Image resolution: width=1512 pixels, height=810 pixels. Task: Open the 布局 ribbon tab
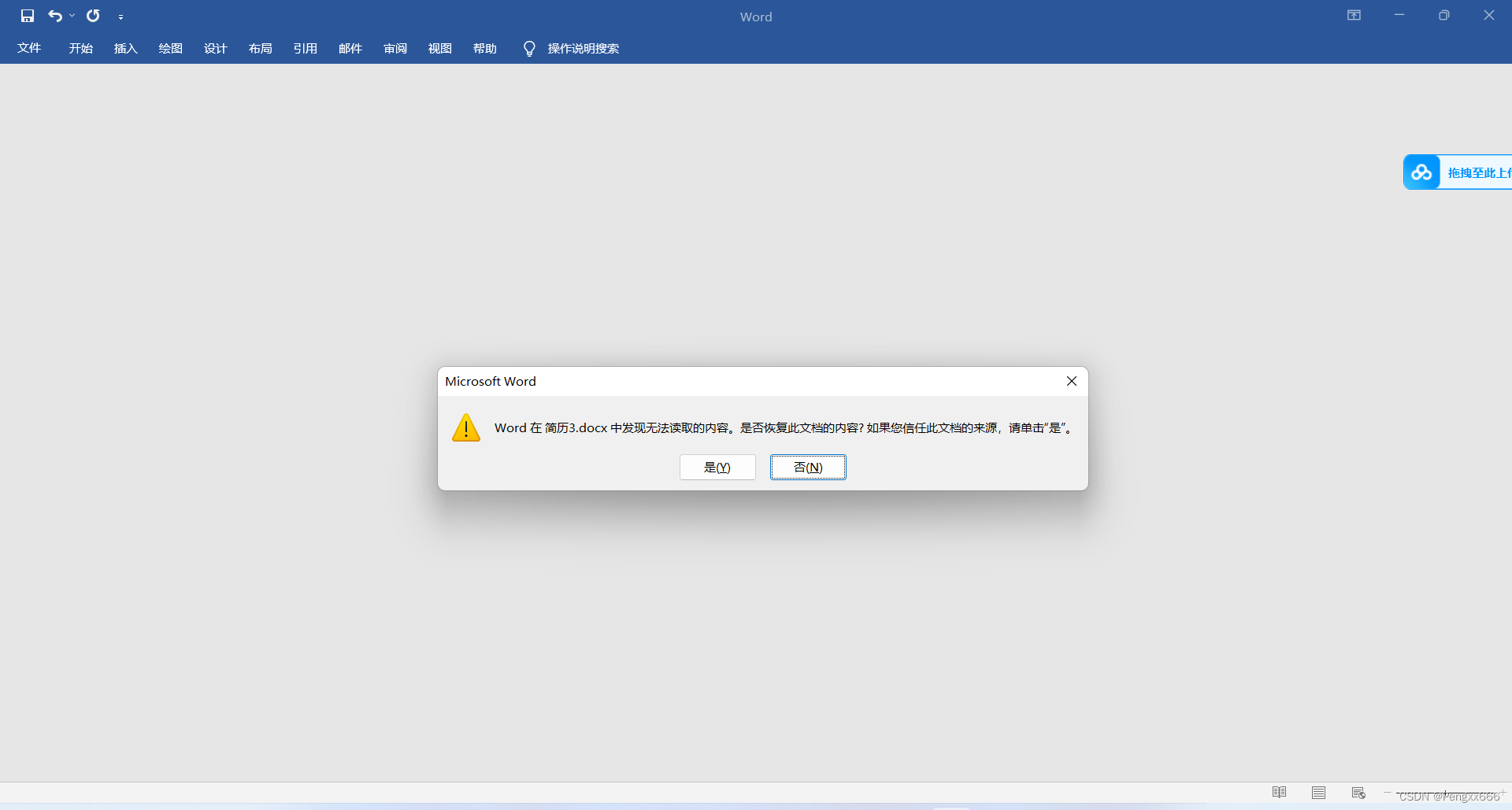(x=261, y=48)
